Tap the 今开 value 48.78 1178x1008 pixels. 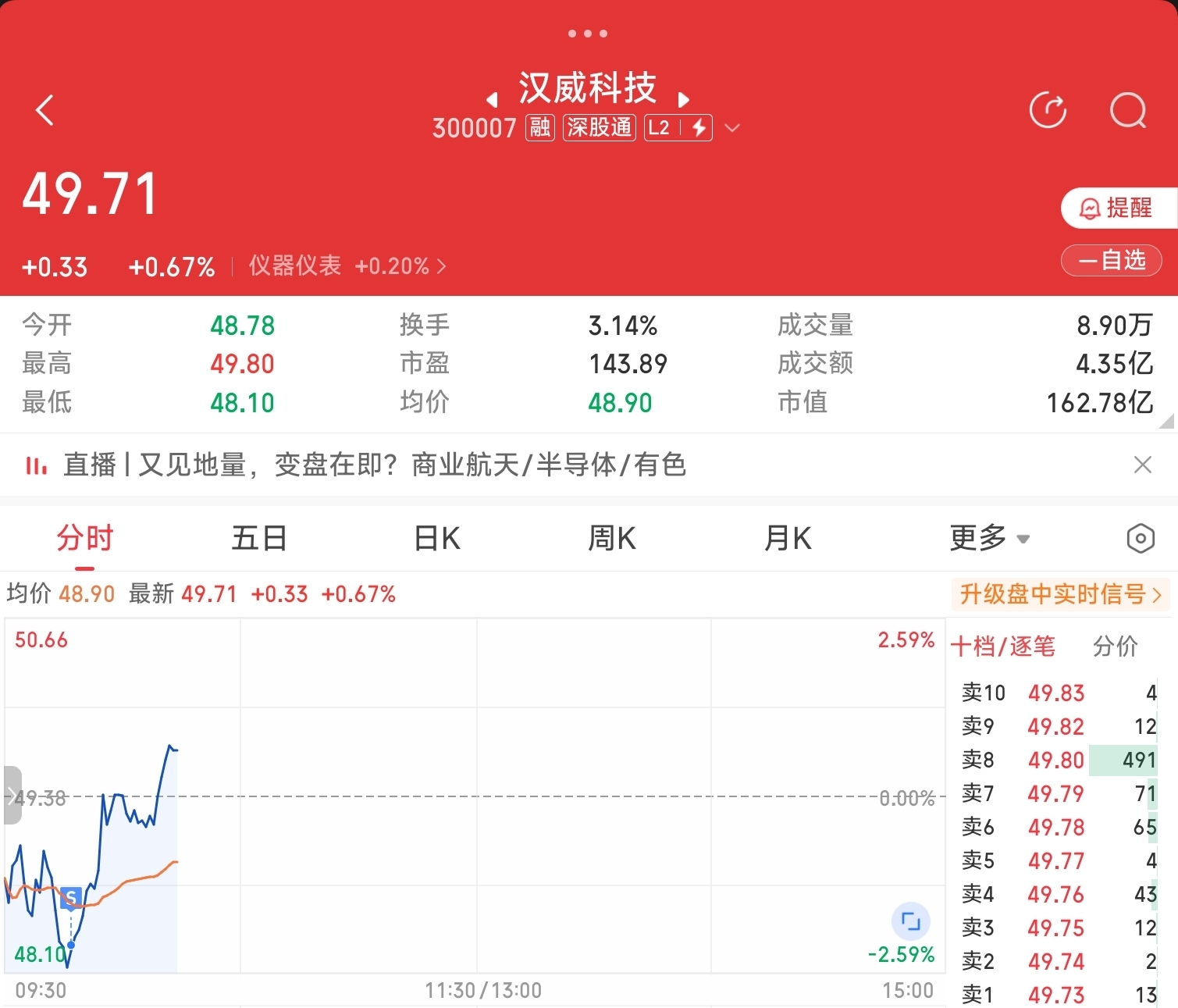click(x=242, y=326)
